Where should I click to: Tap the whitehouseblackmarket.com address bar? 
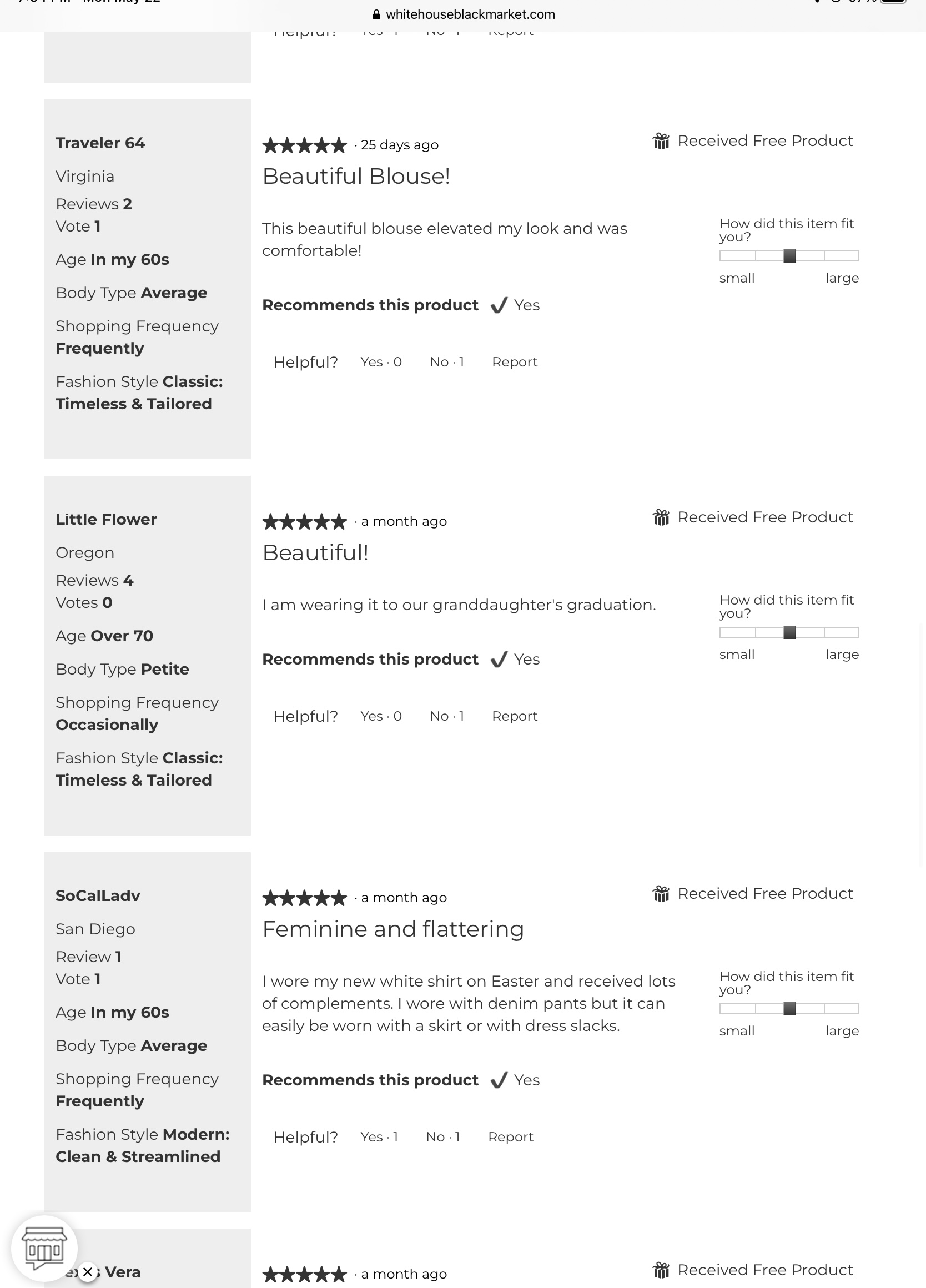click(470, 15)
